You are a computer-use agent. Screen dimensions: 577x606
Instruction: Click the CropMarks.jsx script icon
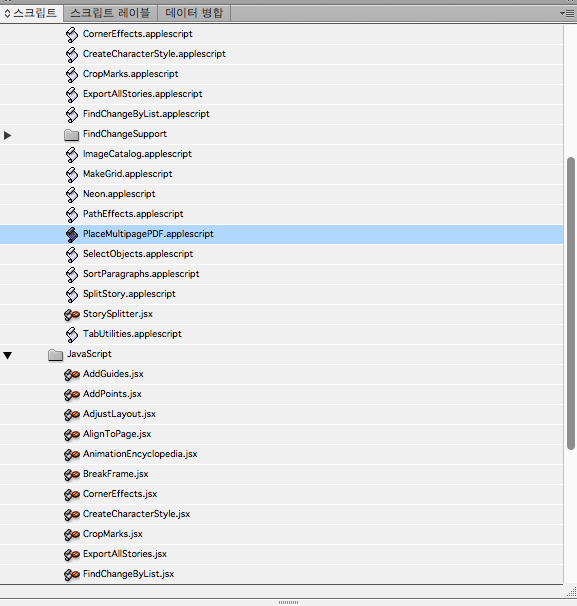[72, 535]
